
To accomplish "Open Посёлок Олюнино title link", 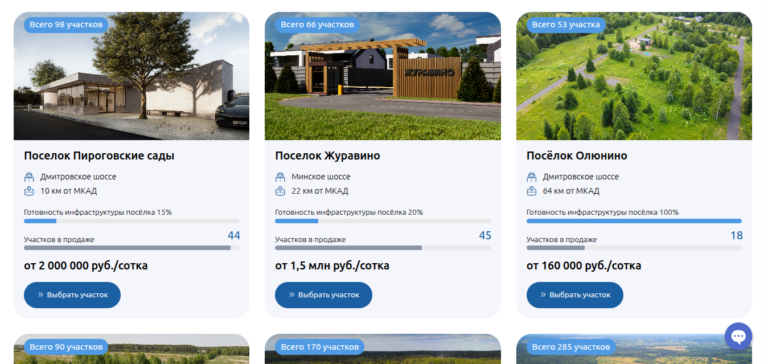I will pos(576,156).
